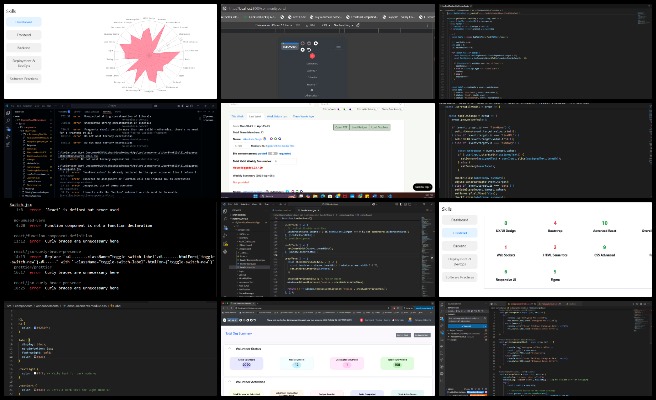This screenshot has width=656, height=400.
Task: Click the user avatar icon in the dashboard header
Action: [410, 320]
